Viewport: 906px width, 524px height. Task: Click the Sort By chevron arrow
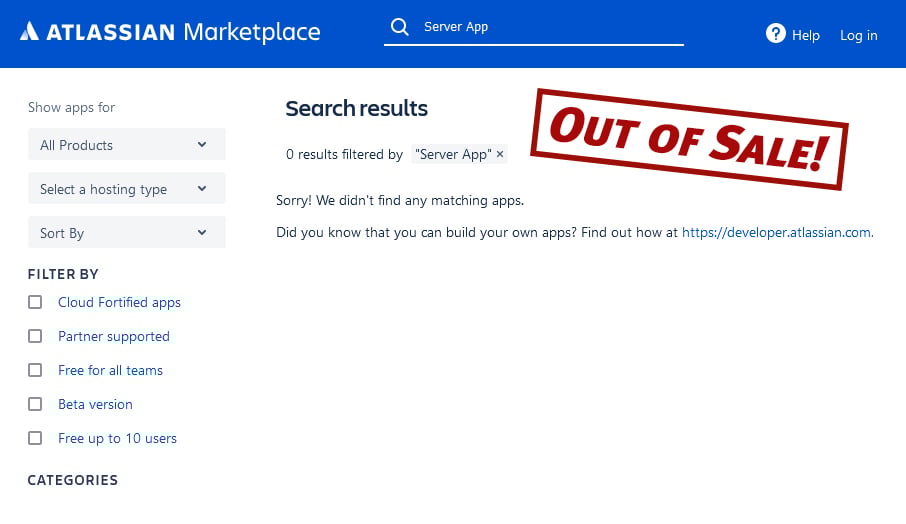point(202,233)
